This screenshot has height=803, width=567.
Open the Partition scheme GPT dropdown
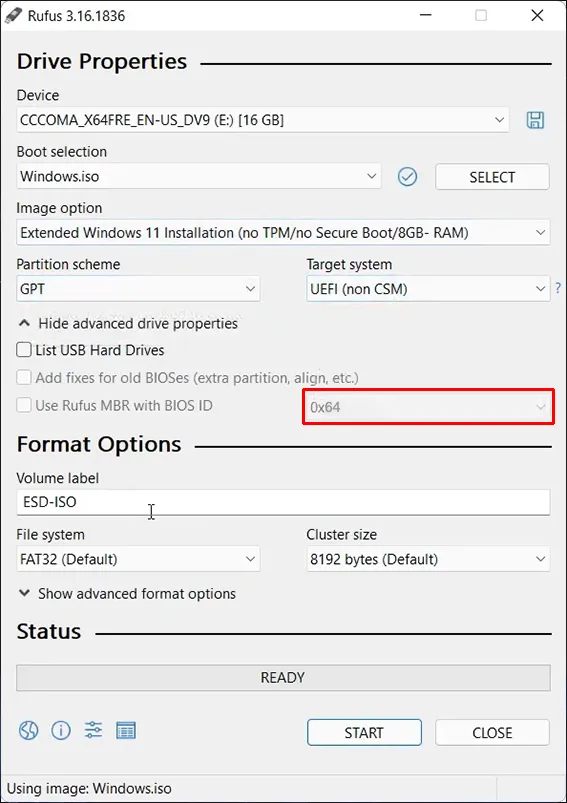(138, 289)
